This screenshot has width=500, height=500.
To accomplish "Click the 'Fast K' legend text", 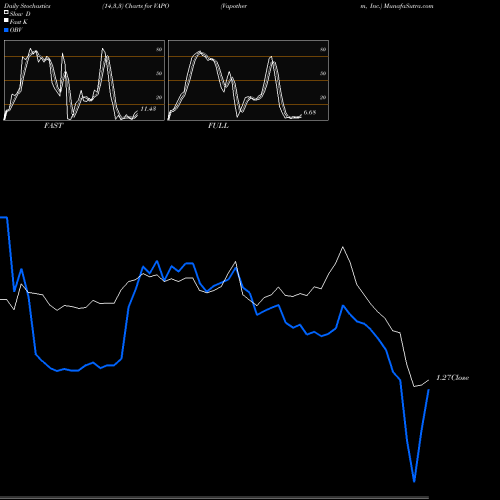I will [x=19, y=22].
